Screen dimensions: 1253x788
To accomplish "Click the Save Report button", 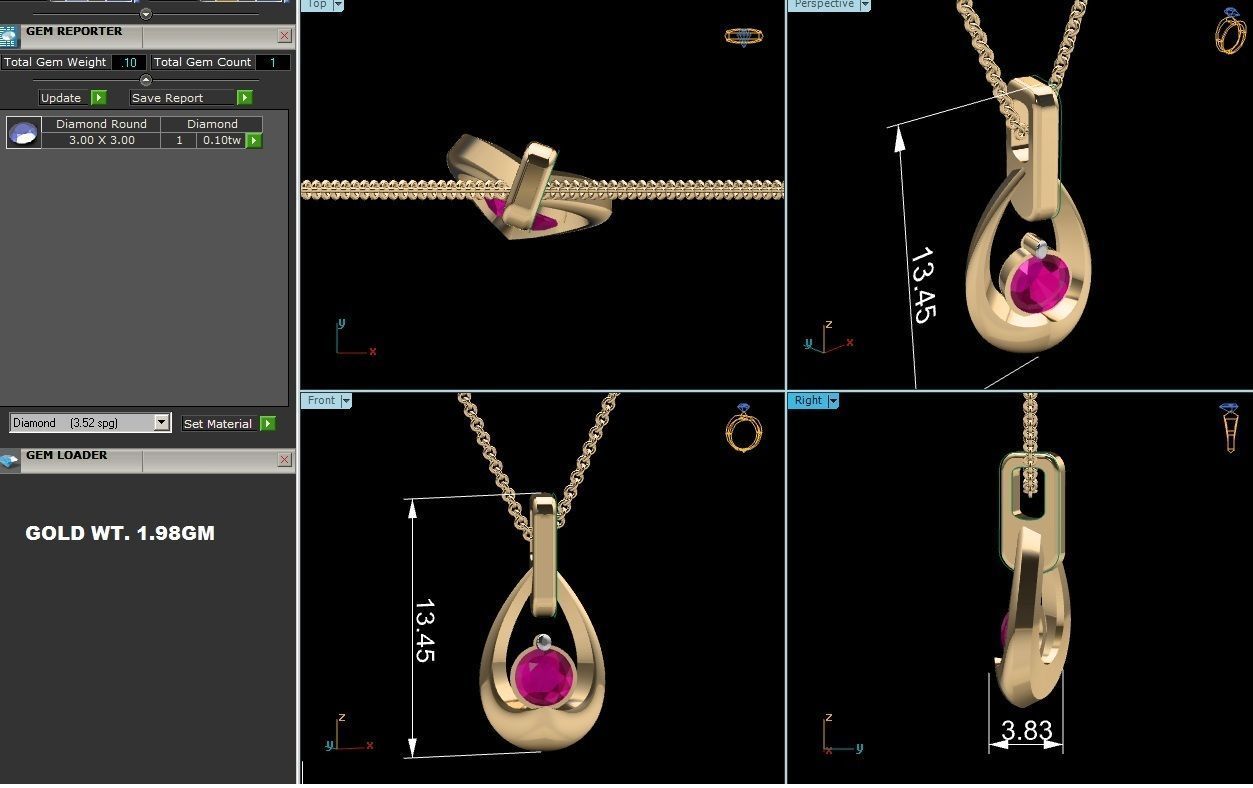I will tap(183, 97).
